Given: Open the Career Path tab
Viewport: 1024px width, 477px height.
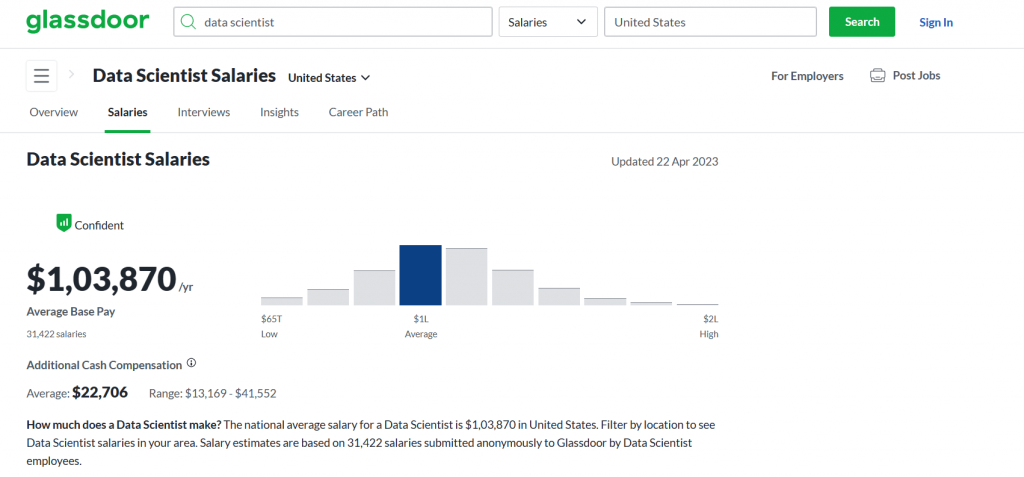Looking at the screenshot, I should point(359,112).
